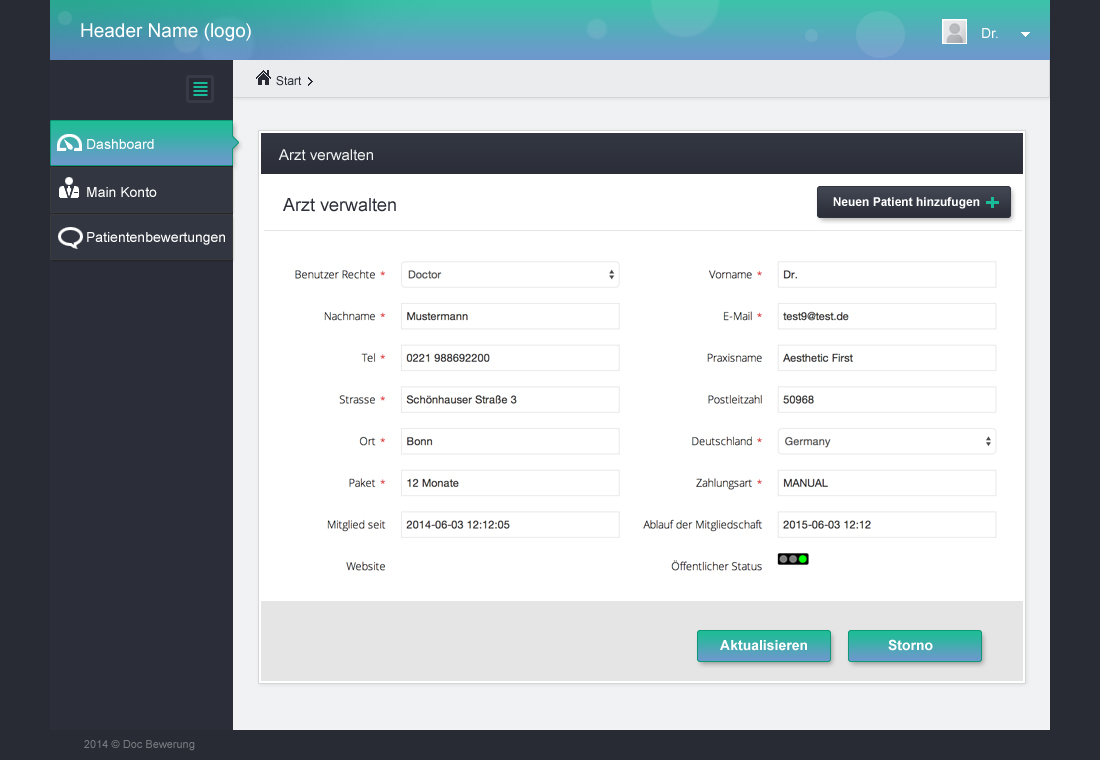Click the Dashboard gauge icon
This screenshot has height=760, width=1100.
69,143
